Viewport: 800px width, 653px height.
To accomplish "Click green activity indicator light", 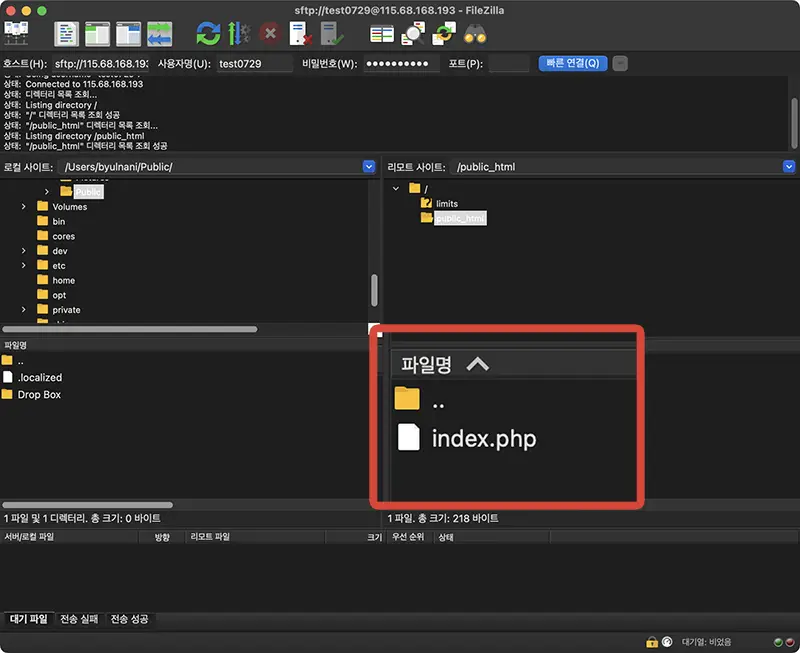I will point(778,642).
